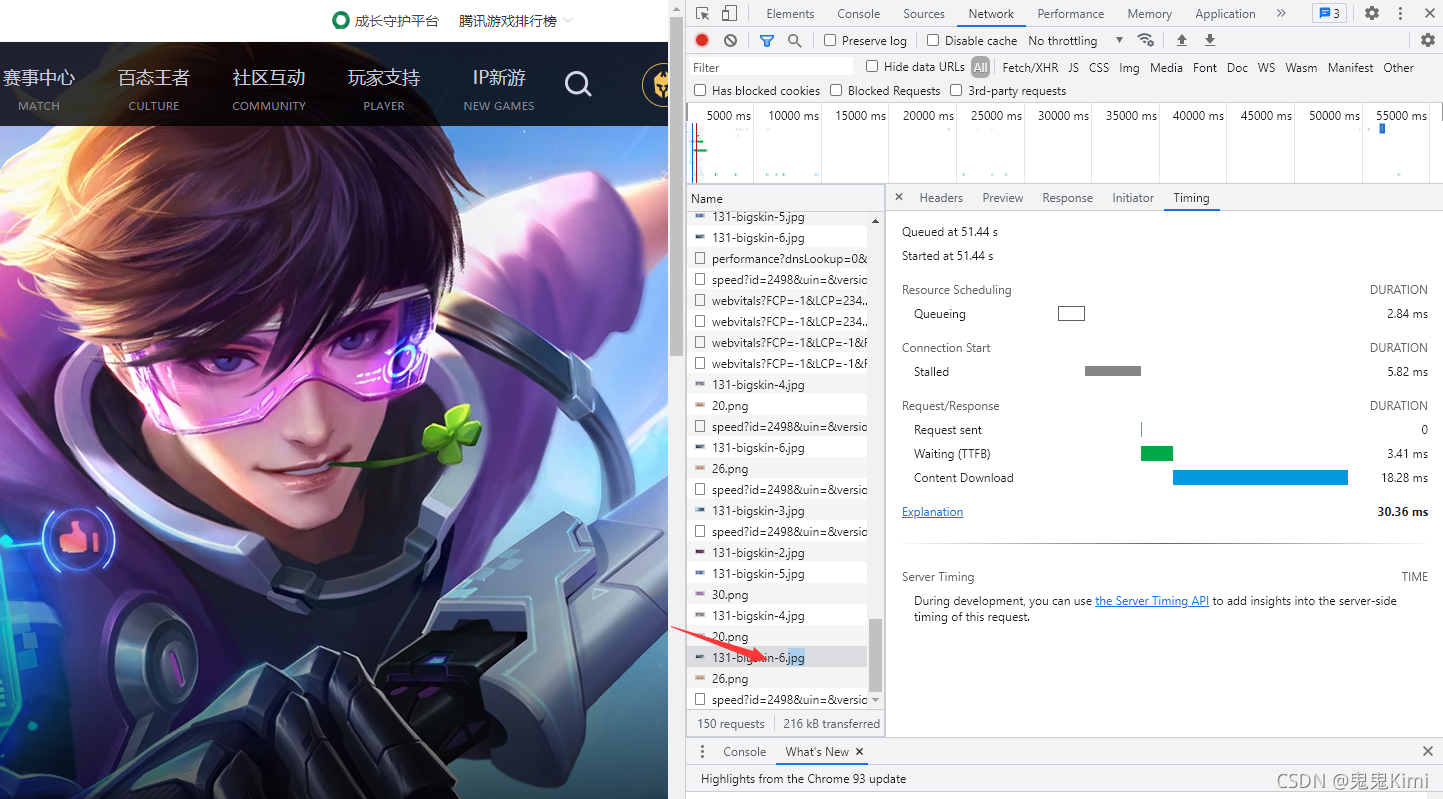Filter requests by Manifest type

[1350, 68]
